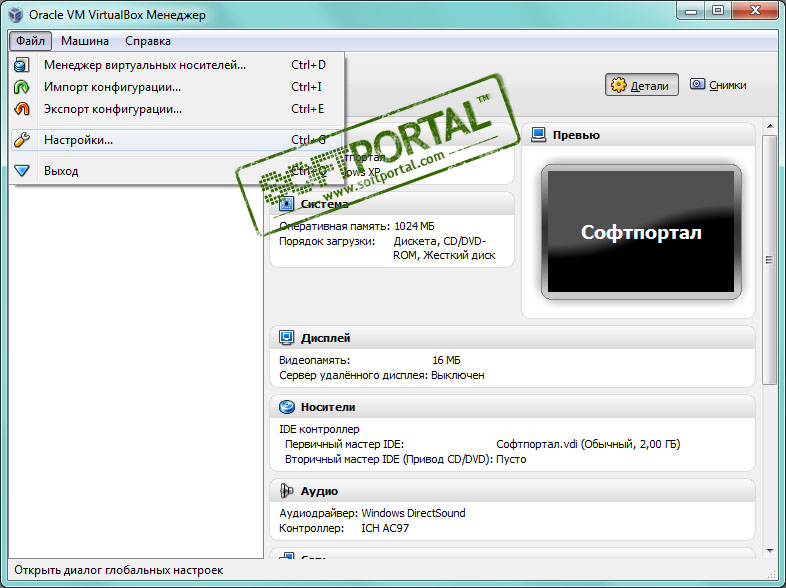Click Windows DirectSound driver value
Viewport: 786px width, 588px height.
pyautogui.click(x=413, y=513)
